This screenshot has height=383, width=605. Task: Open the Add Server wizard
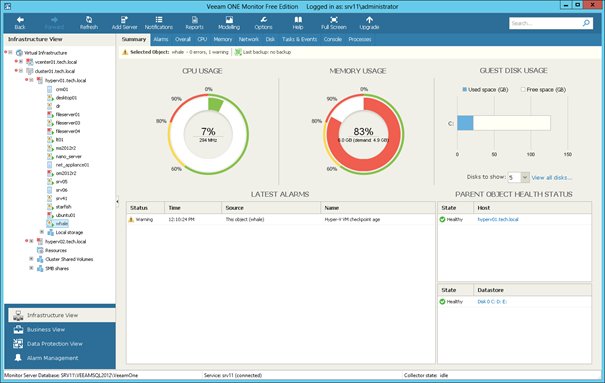[124, 23]
